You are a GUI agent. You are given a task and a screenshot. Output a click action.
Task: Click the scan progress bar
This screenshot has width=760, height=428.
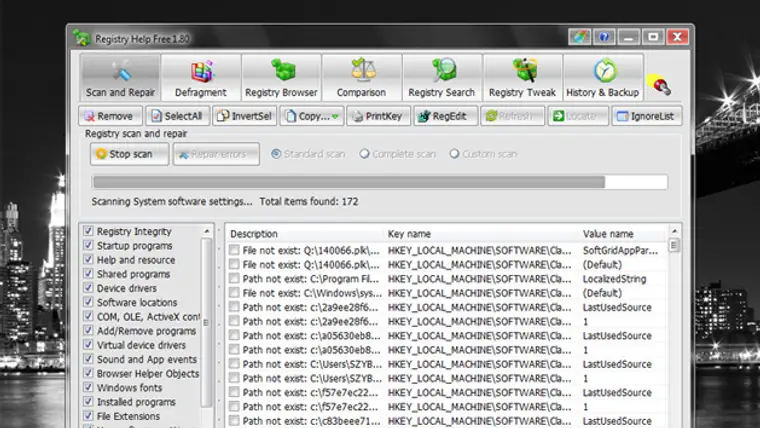[379, 182]
